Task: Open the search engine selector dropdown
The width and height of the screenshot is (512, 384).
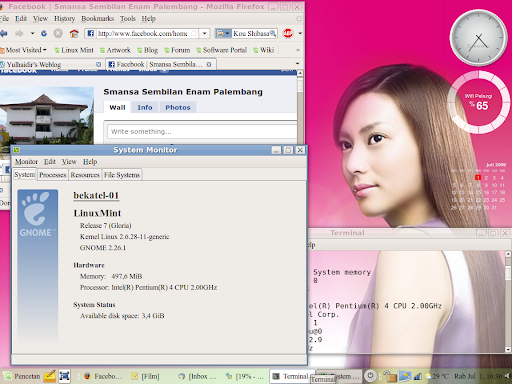Action: click(223, 33)
